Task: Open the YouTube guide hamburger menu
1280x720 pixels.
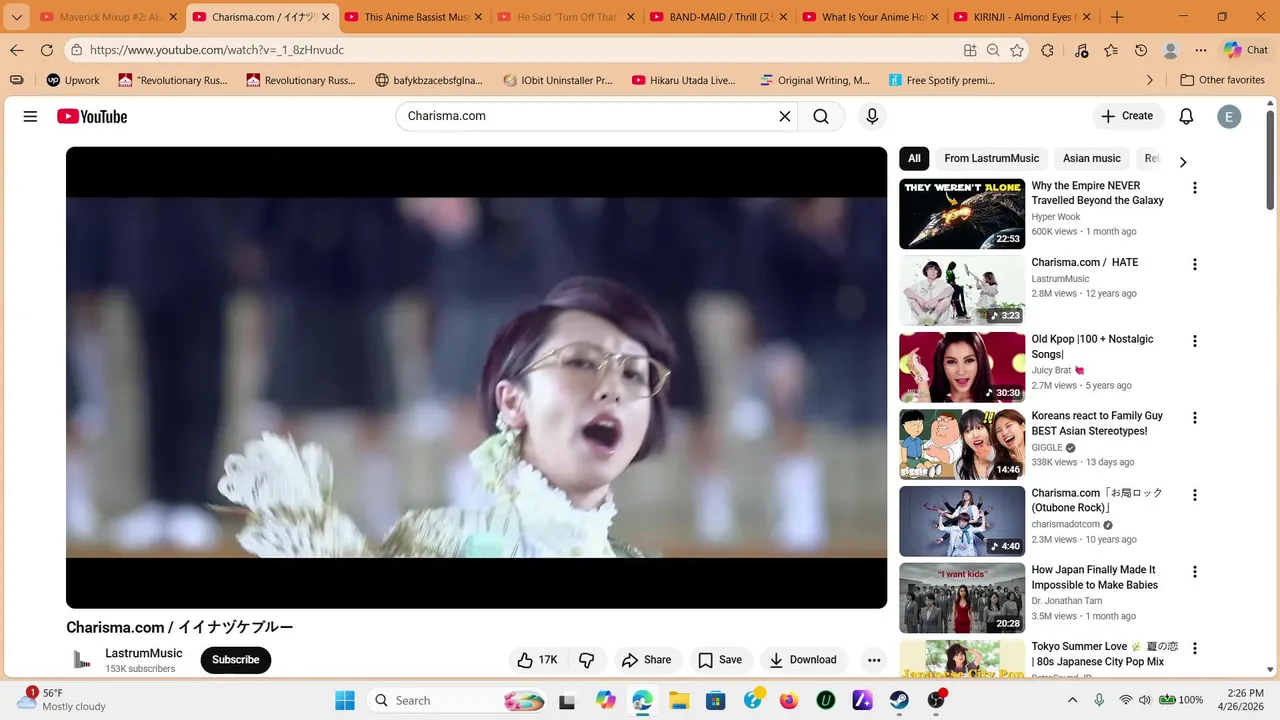Action: (30, 116)
